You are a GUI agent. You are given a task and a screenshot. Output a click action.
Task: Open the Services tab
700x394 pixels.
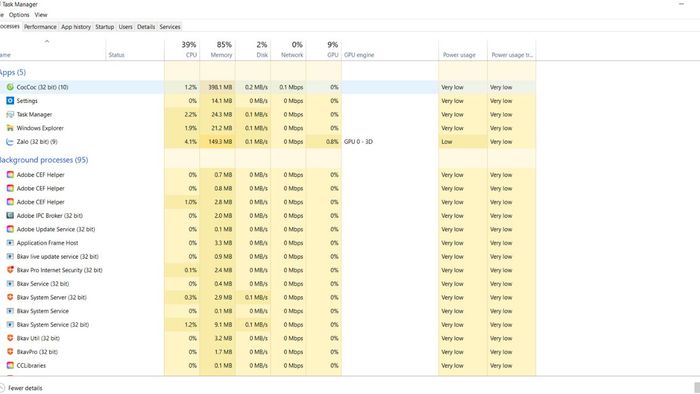point(170,27)
